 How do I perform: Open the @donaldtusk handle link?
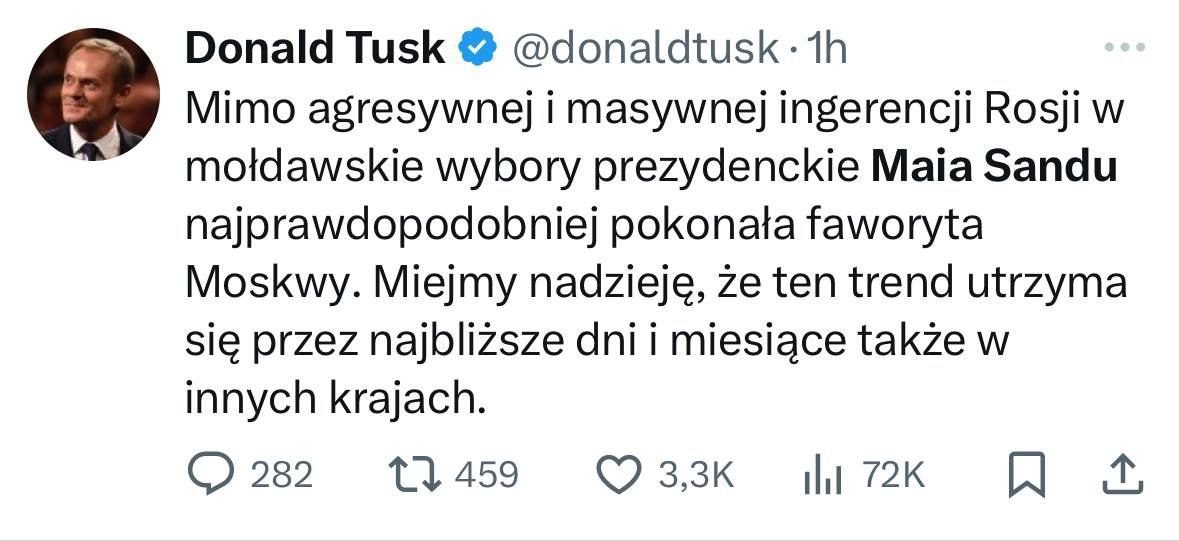pos(645,48)
